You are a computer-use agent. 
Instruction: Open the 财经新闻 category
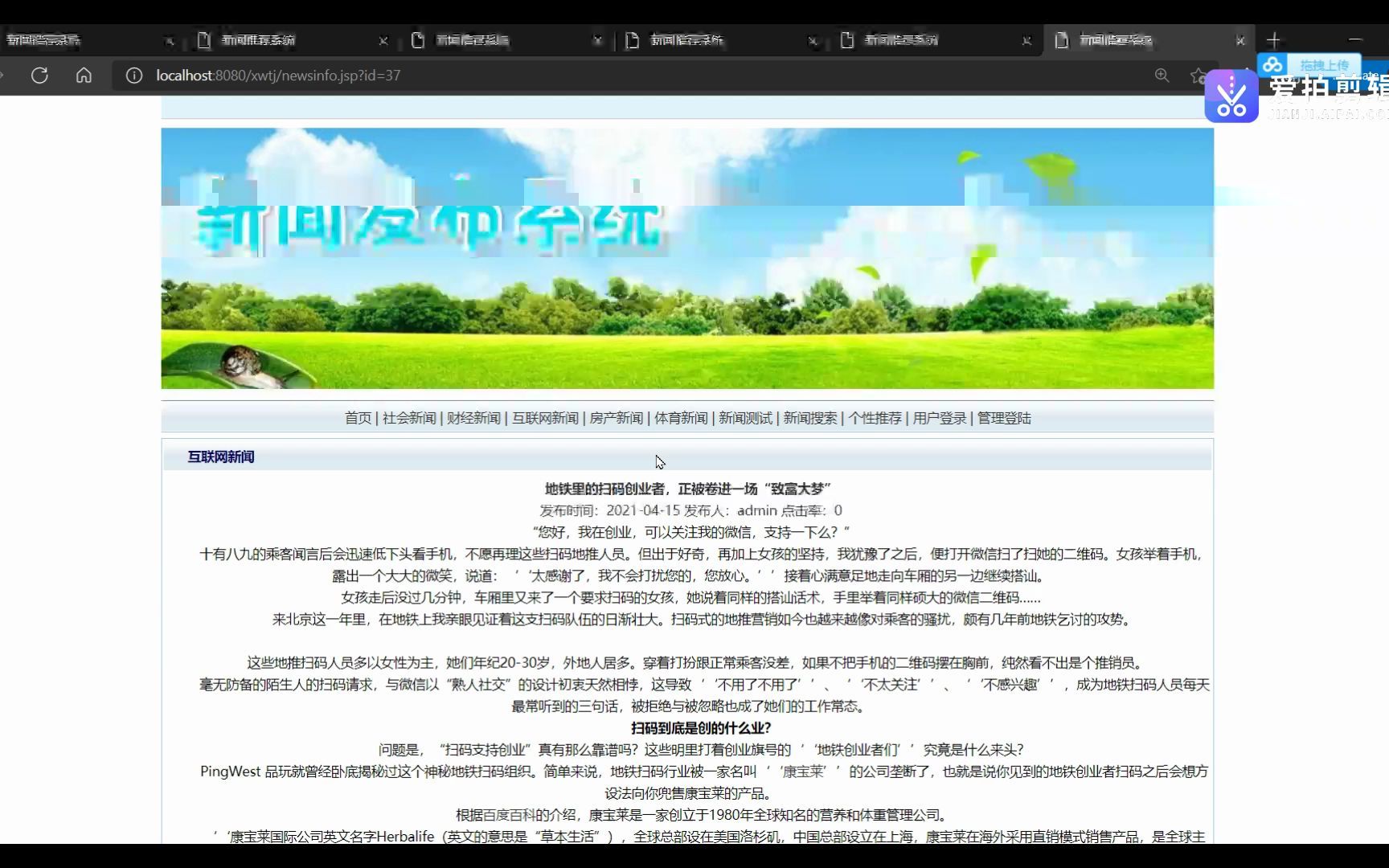click(473, 418)
